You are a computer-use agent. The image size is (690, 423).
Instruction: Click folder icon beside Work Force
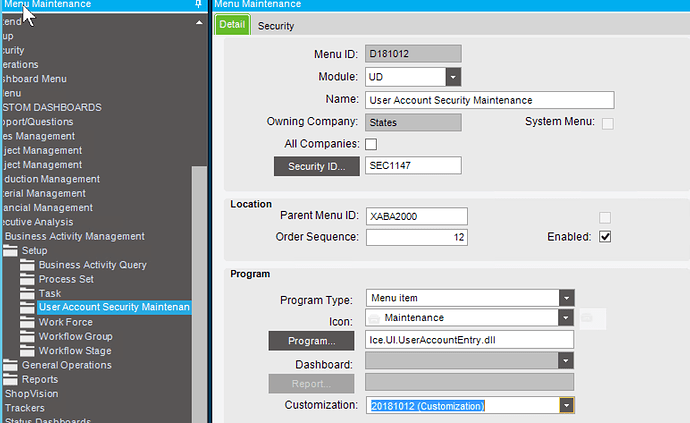click(27, 322)
